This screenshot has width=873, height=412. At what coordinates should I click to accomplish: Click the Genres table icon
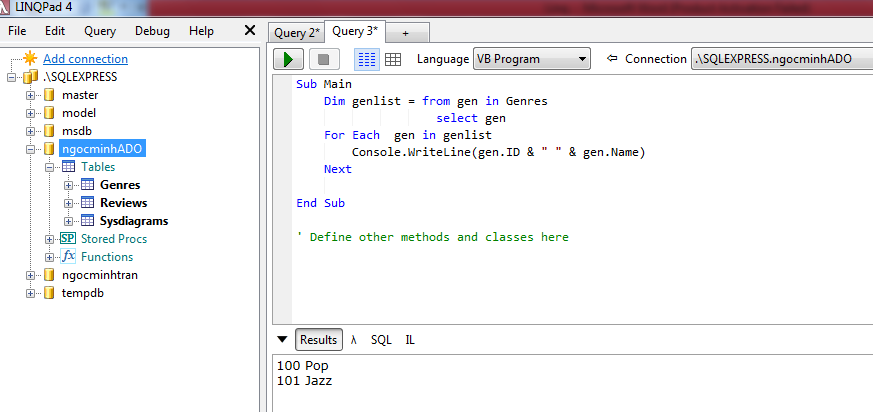(87, 185)
